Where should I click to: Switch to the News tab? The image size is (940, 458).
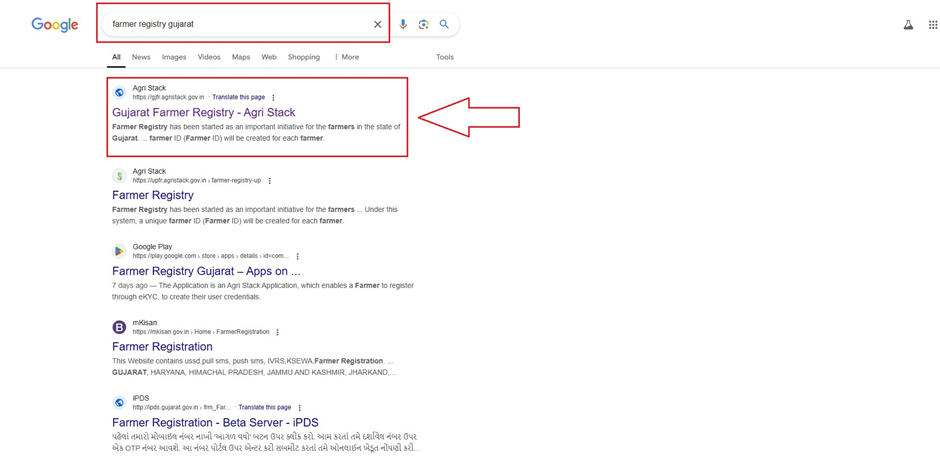(141, 57)
